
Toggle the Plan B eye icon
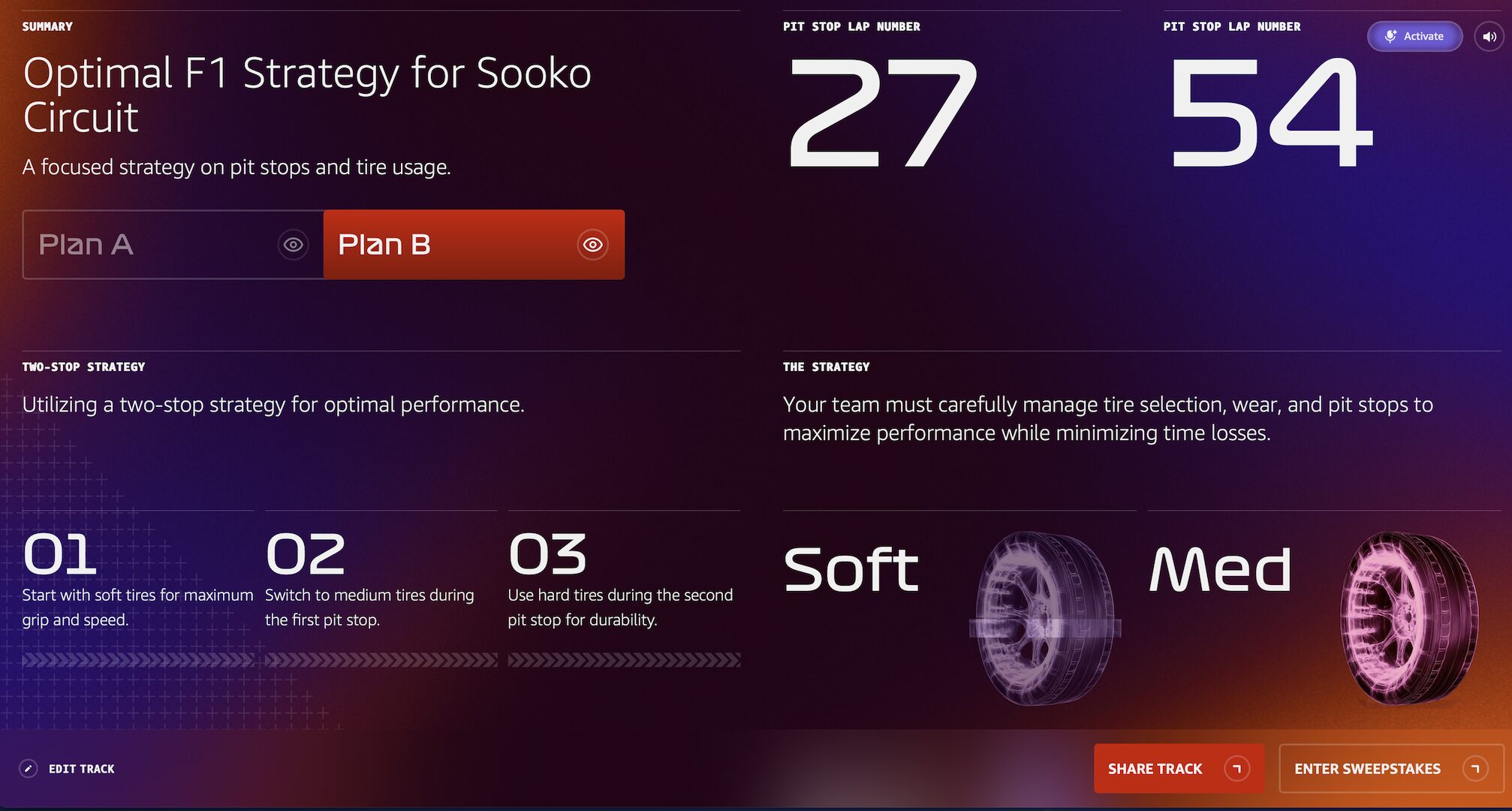592,245
